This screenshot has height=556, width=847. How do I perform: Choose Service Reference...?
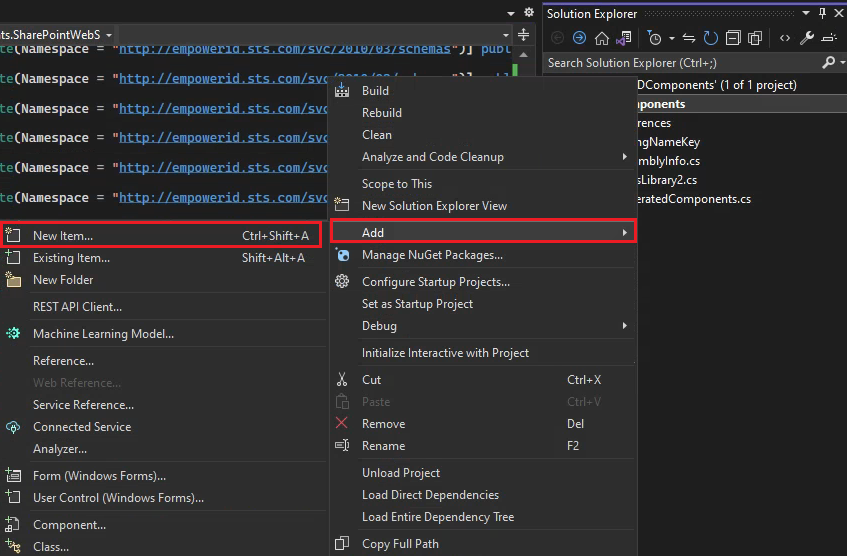pyautogui.click(x=162, y=405)
